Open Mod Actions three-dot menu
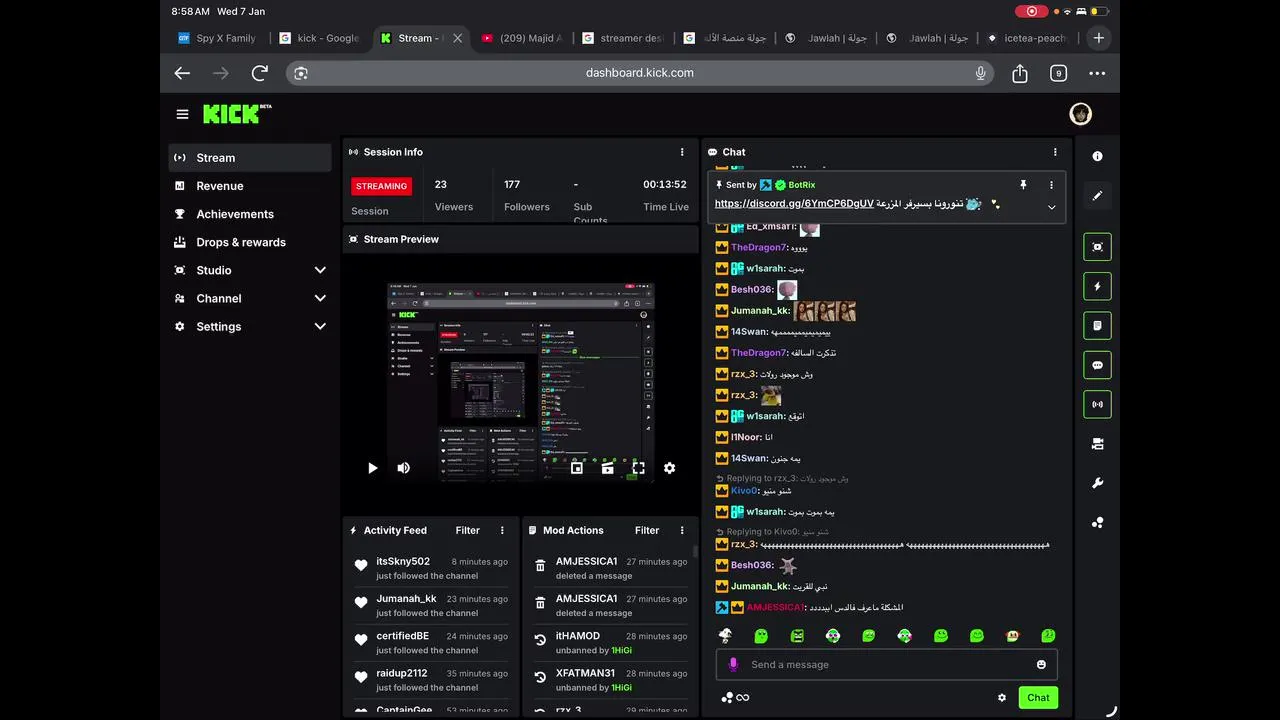 (x=682, y=530)
